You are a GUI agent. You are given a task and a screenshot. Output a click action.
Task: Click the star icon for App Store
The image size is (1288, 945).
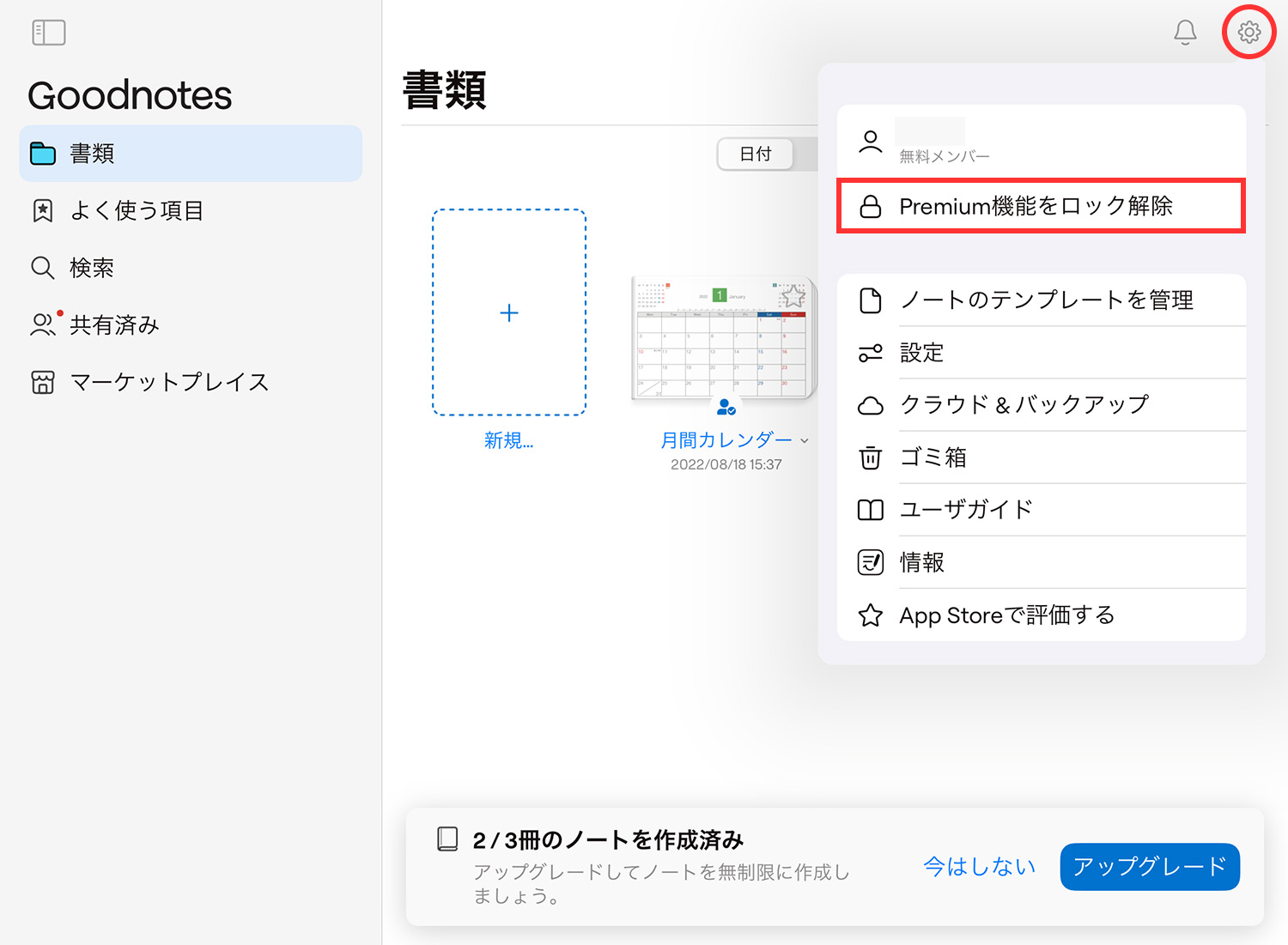pos(871,615)
